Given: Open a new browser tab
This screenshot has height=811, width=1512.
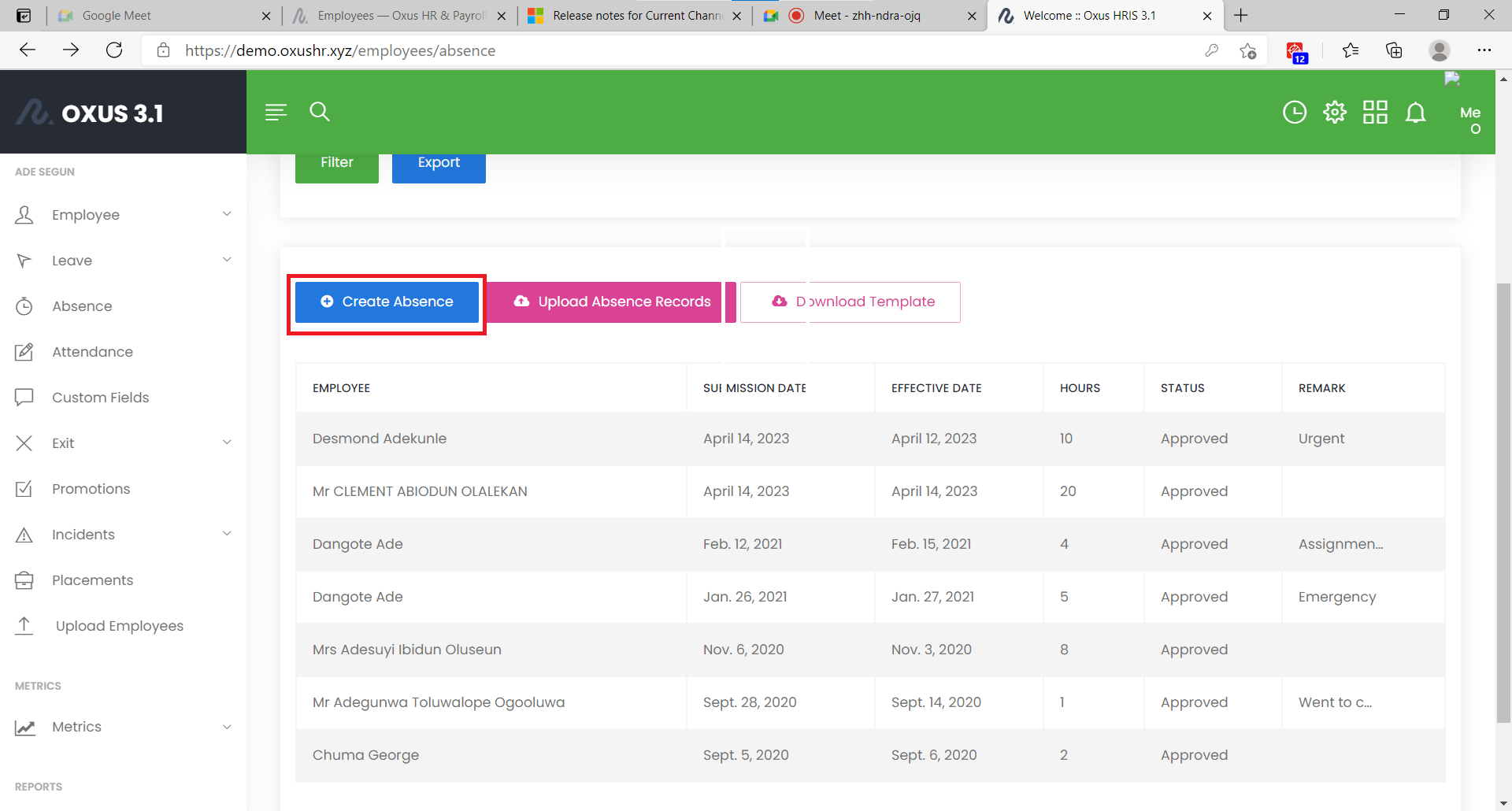Looking at the screenshot, I should coord(1241,15).
